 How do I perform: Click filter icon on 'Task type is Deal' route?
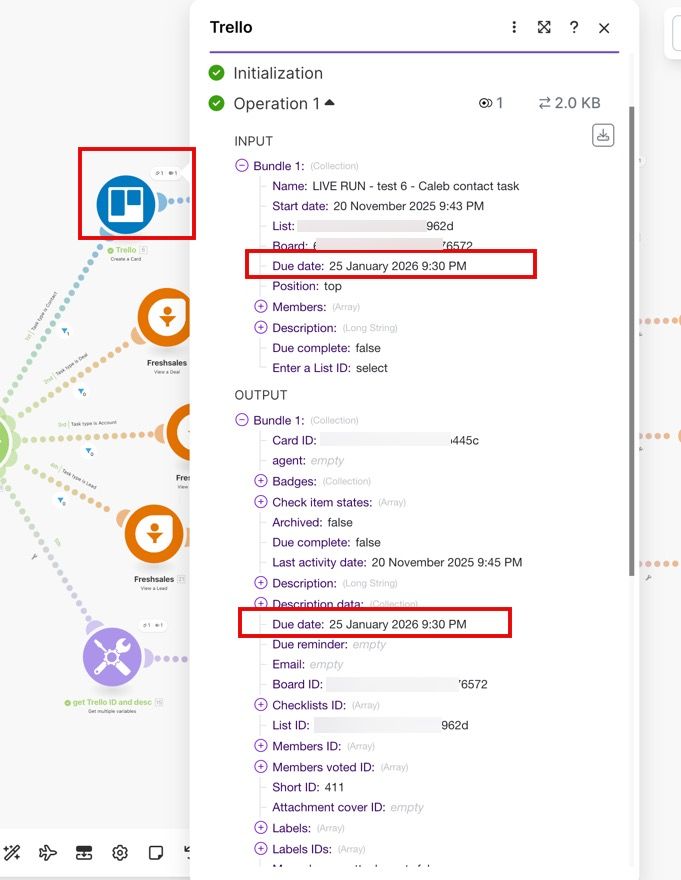81,392
